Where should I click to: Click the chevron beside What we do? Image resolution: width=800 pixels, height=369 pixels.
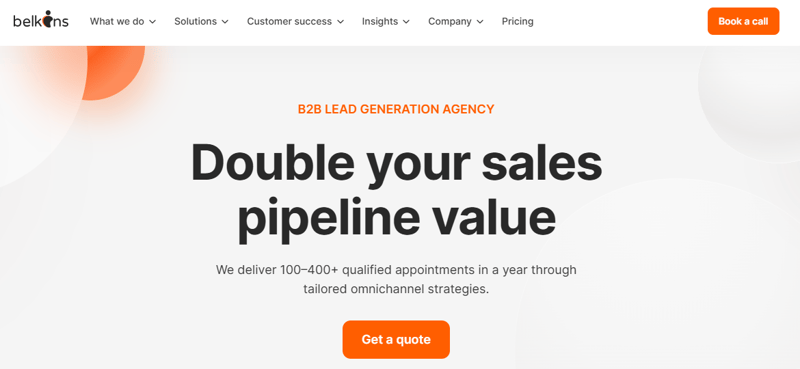pos(152,22)
